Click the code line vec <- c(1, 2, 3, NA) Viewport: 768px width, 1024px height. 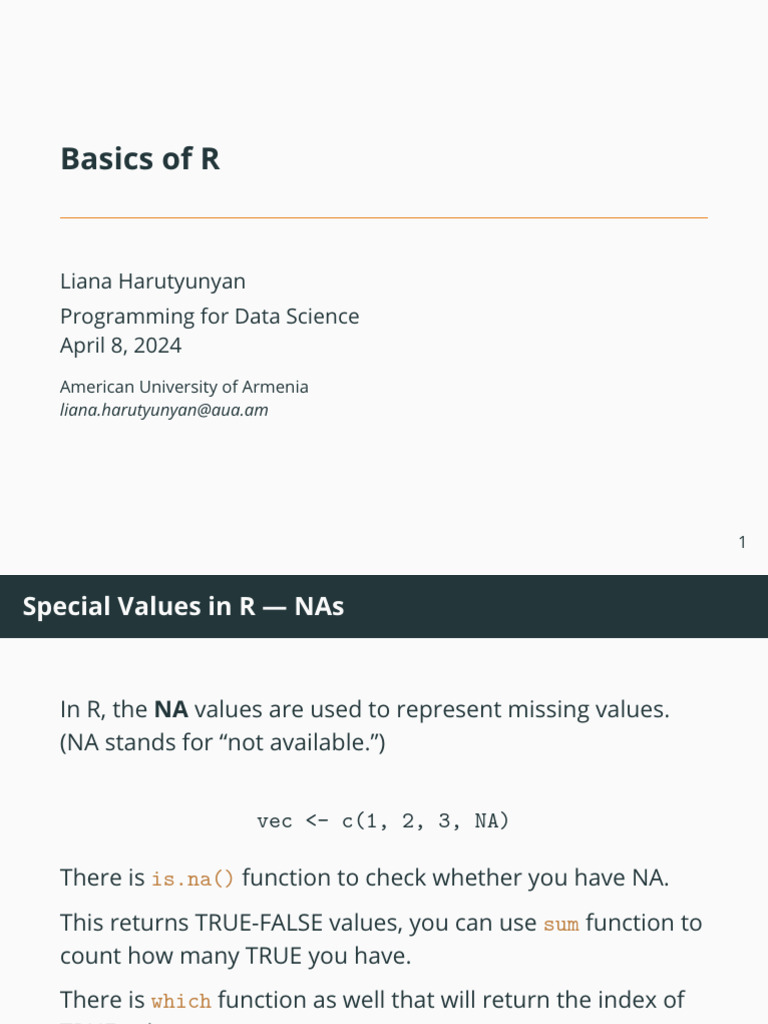[x=383, y=822]
